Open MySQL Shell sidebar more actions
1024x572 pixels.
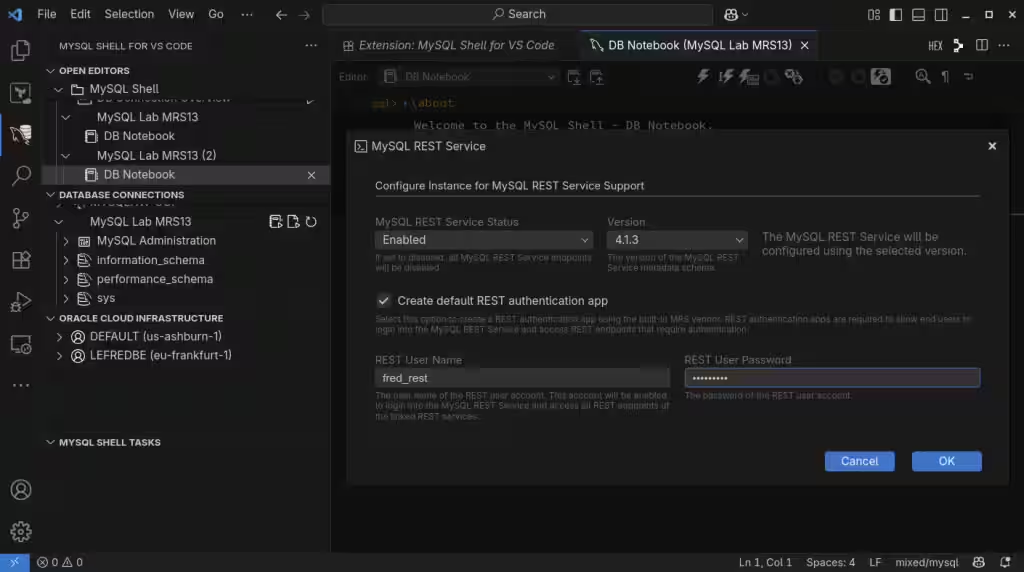coord(311,46)
